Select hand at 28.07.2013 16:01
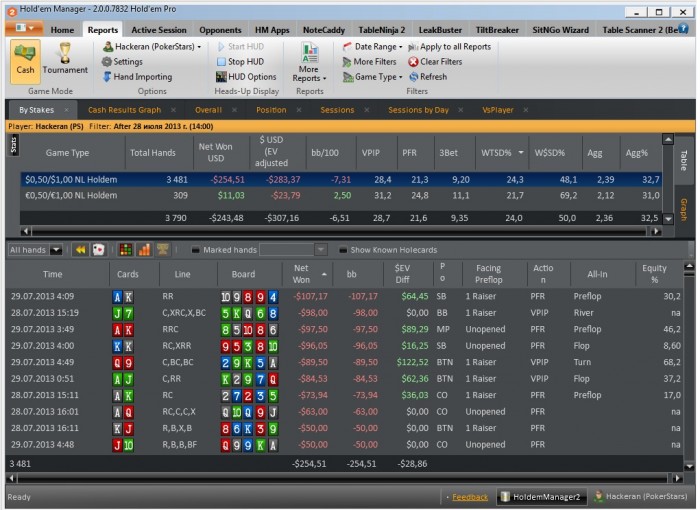700x510 pixels. click(x=344, y=412)
